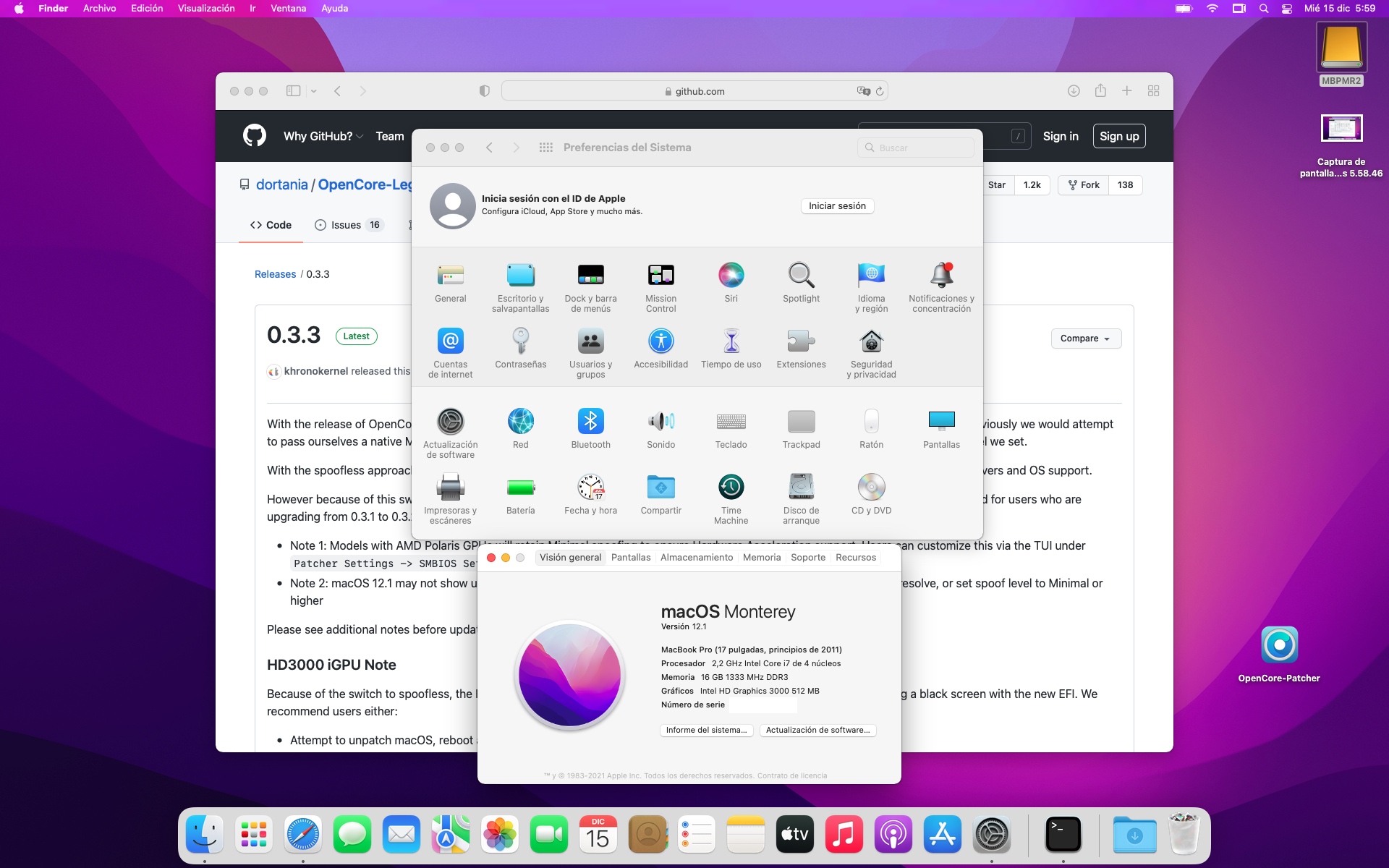Open the Bluetooth preference pane
This screenshot has height=868, width=1389.
590,422
